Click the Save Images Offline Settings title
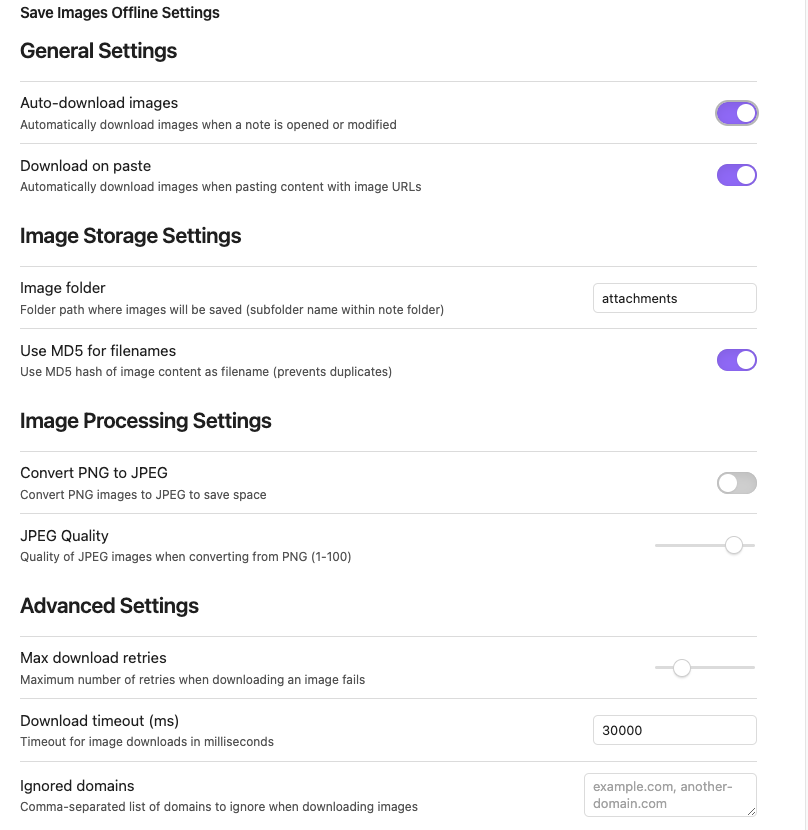 120,13
